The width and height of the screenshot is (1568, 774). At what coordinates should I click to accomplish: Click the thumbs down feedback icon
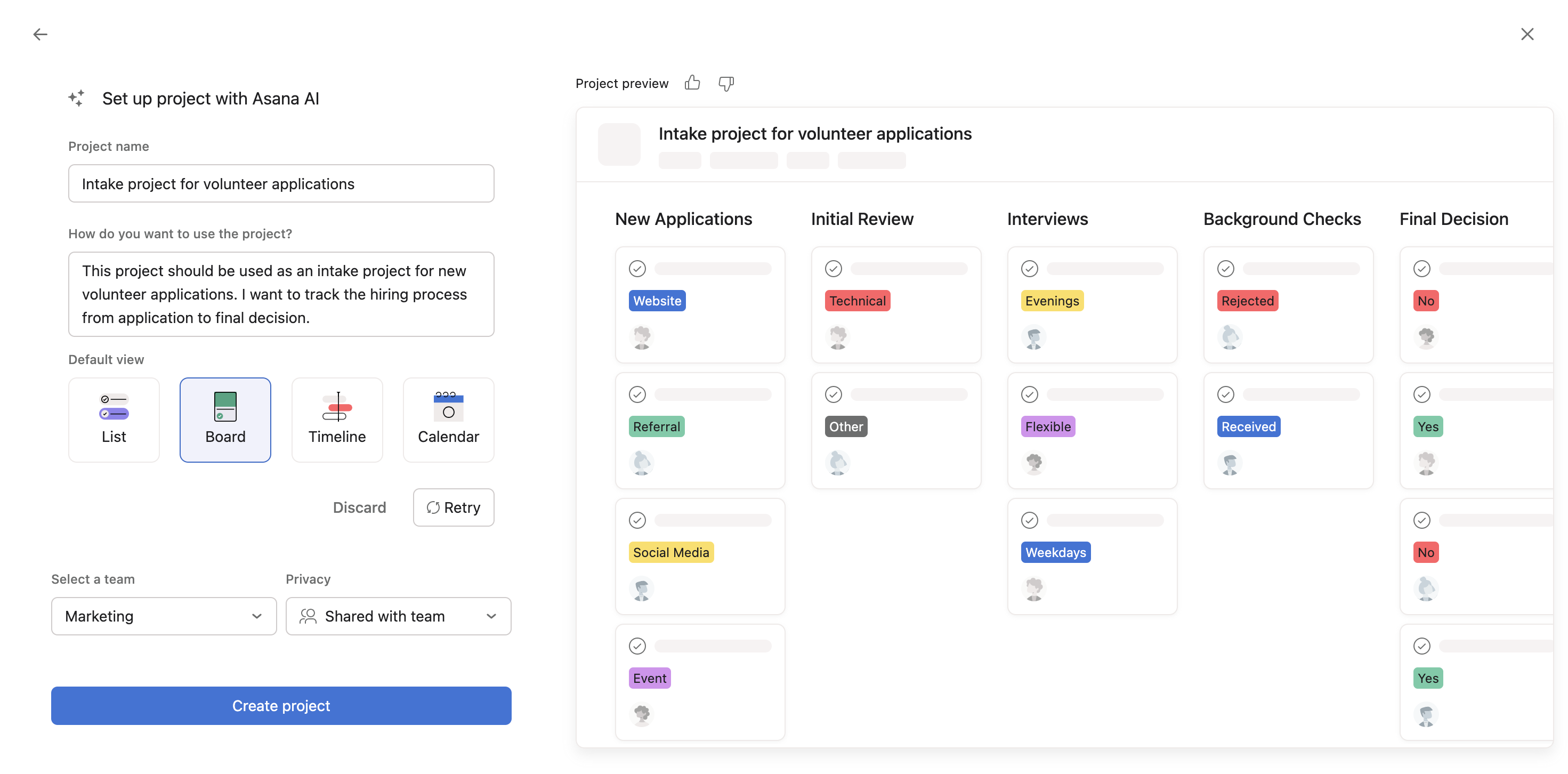pyautogui.click(x=725, y=83)
